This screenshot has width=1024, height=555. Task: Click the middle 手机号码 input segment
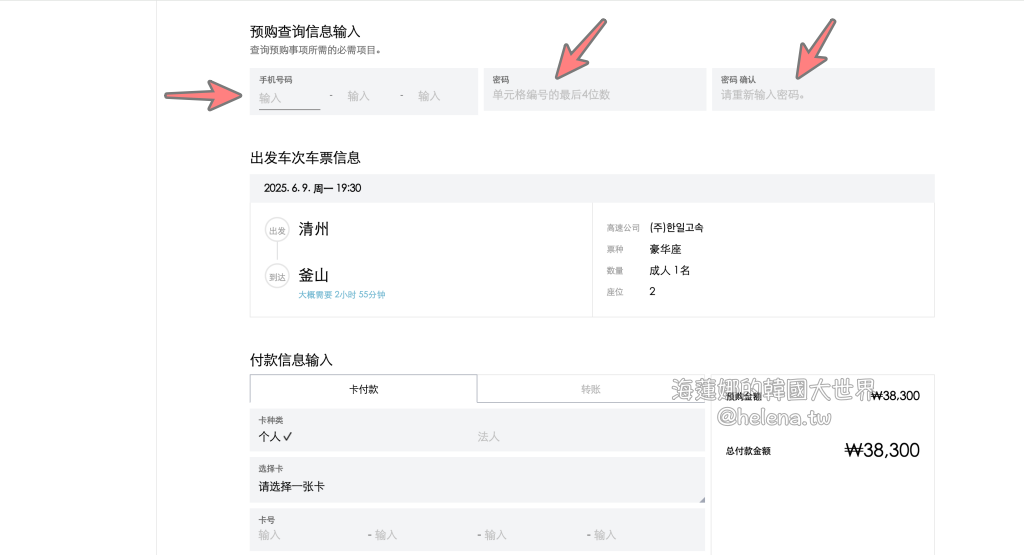pos(359,97)
